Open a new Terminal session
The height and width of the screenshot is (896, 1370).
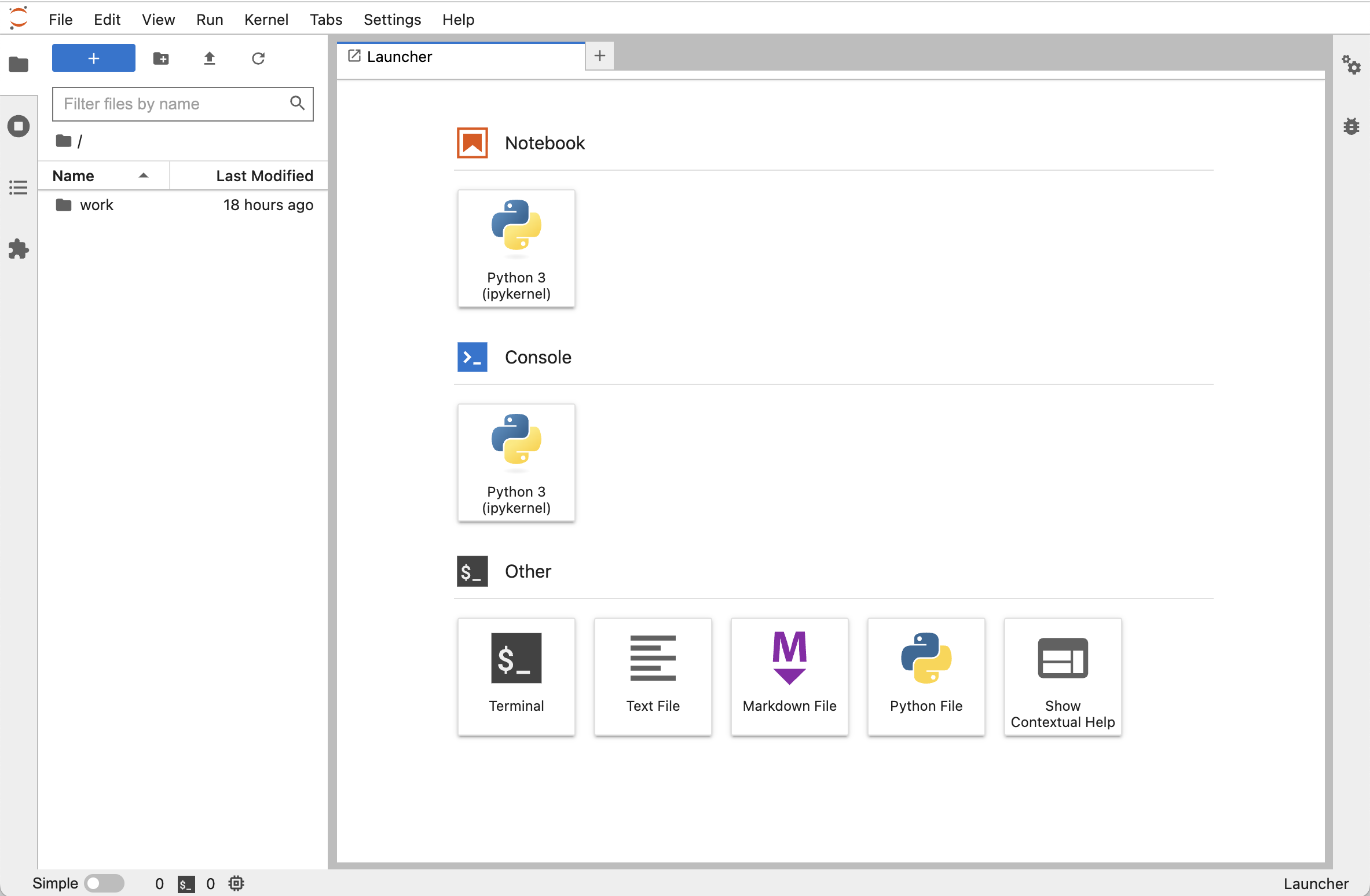[515, 676]
